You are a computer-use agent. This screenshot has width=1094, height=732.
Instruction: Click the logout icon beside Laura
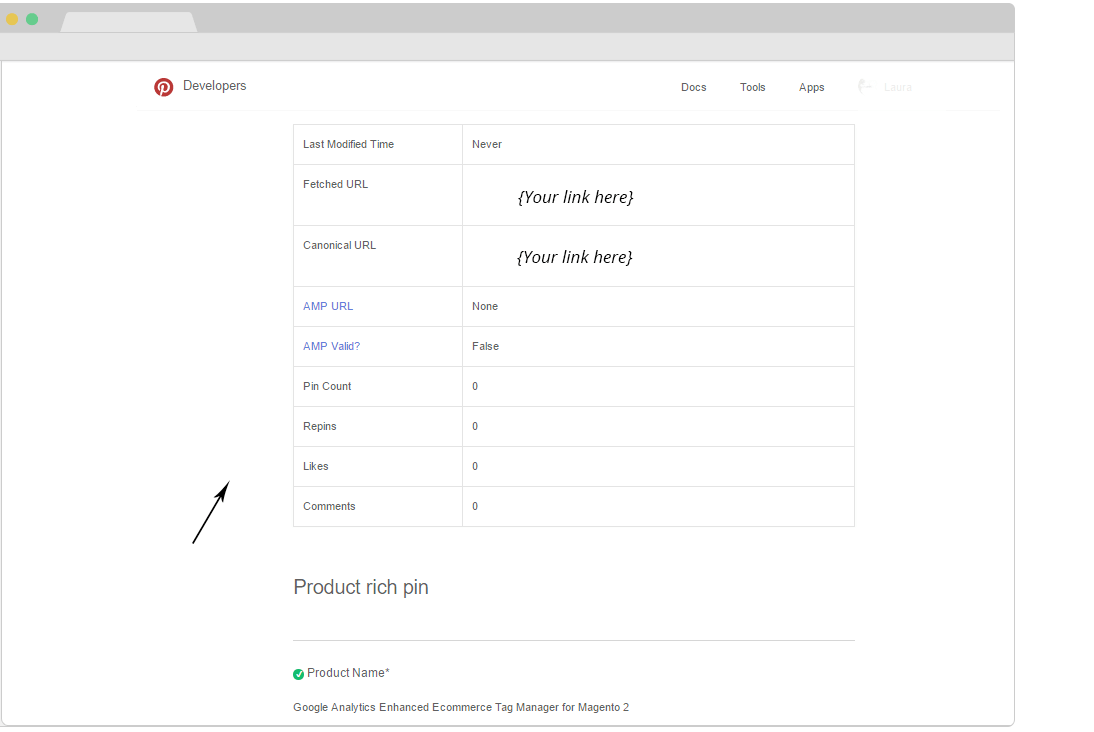click(865, 87)
